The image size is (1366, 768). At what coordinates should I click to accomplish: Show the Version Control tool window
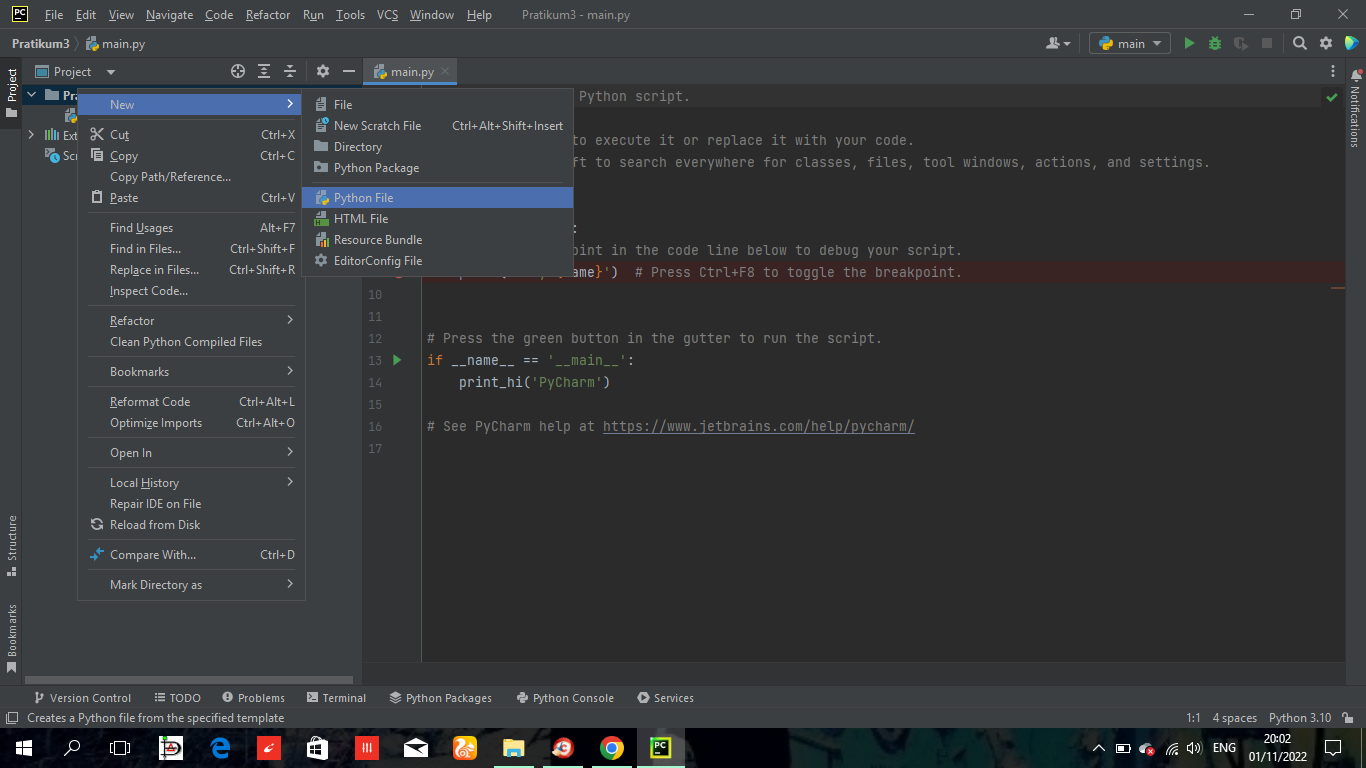point(82,697)
